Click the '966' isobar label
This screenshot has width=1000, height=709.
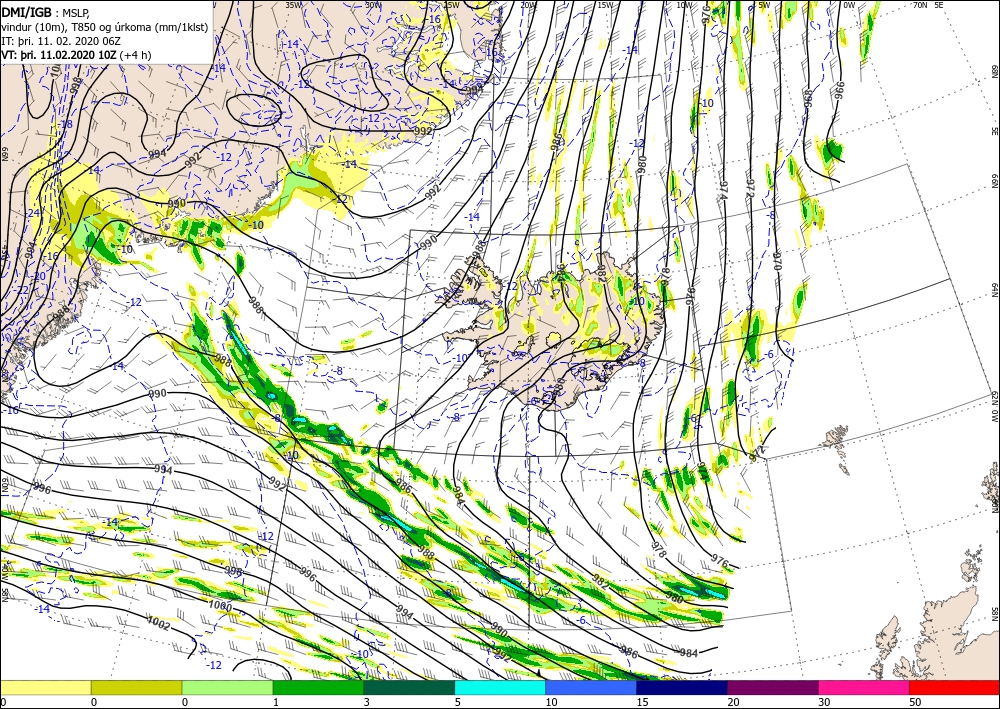coord(839,90)
